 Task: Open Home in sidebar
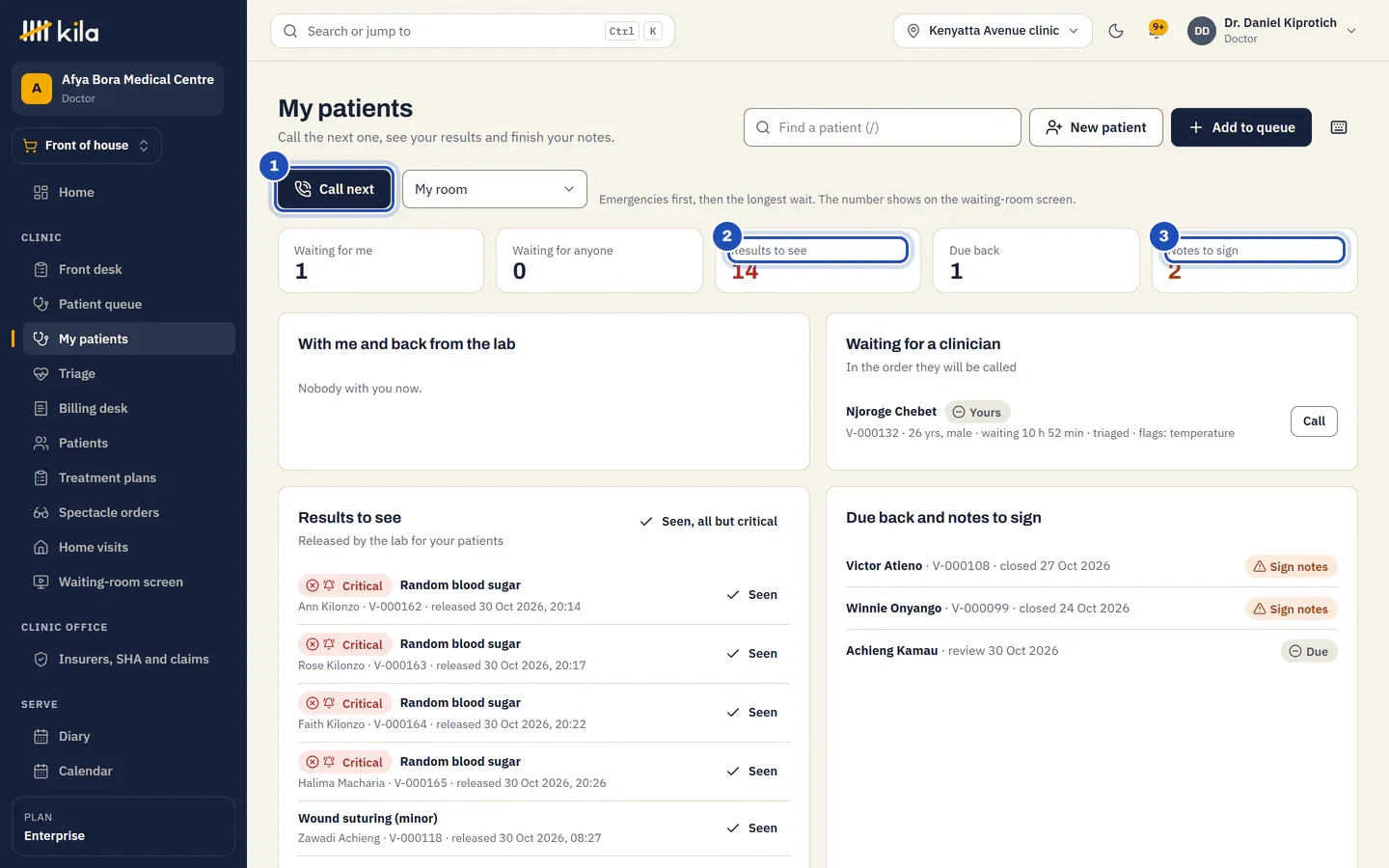(127, 192)
